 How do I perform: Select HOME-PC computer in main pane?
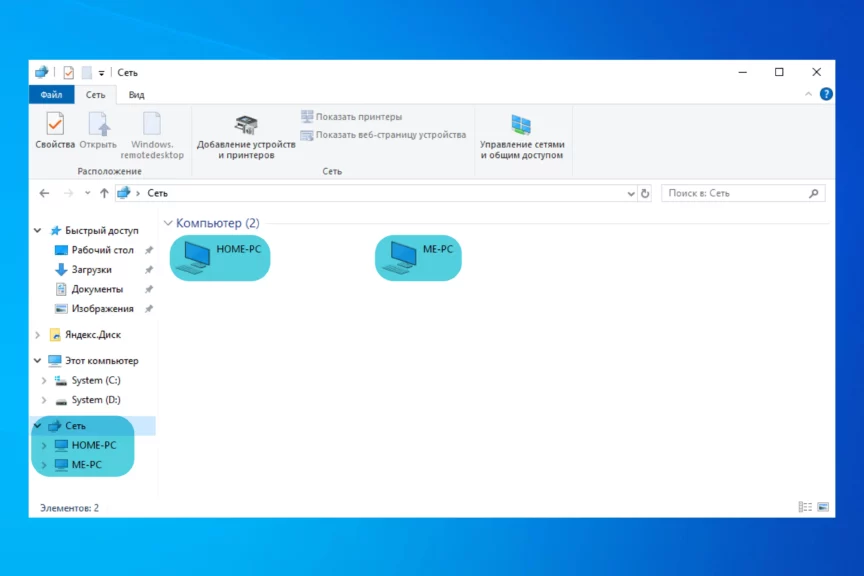click(220, 257)
